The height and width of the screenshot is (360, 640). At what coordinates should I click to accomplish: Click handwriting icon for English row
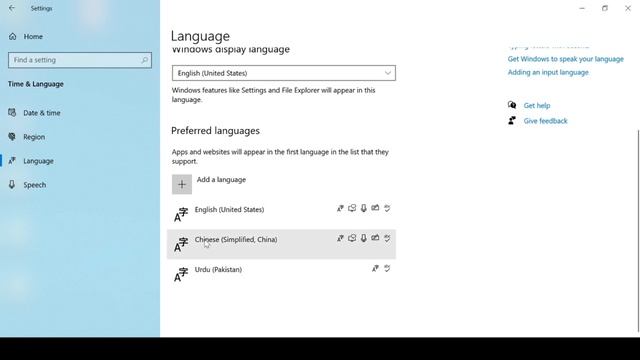(x=375, y=208)
